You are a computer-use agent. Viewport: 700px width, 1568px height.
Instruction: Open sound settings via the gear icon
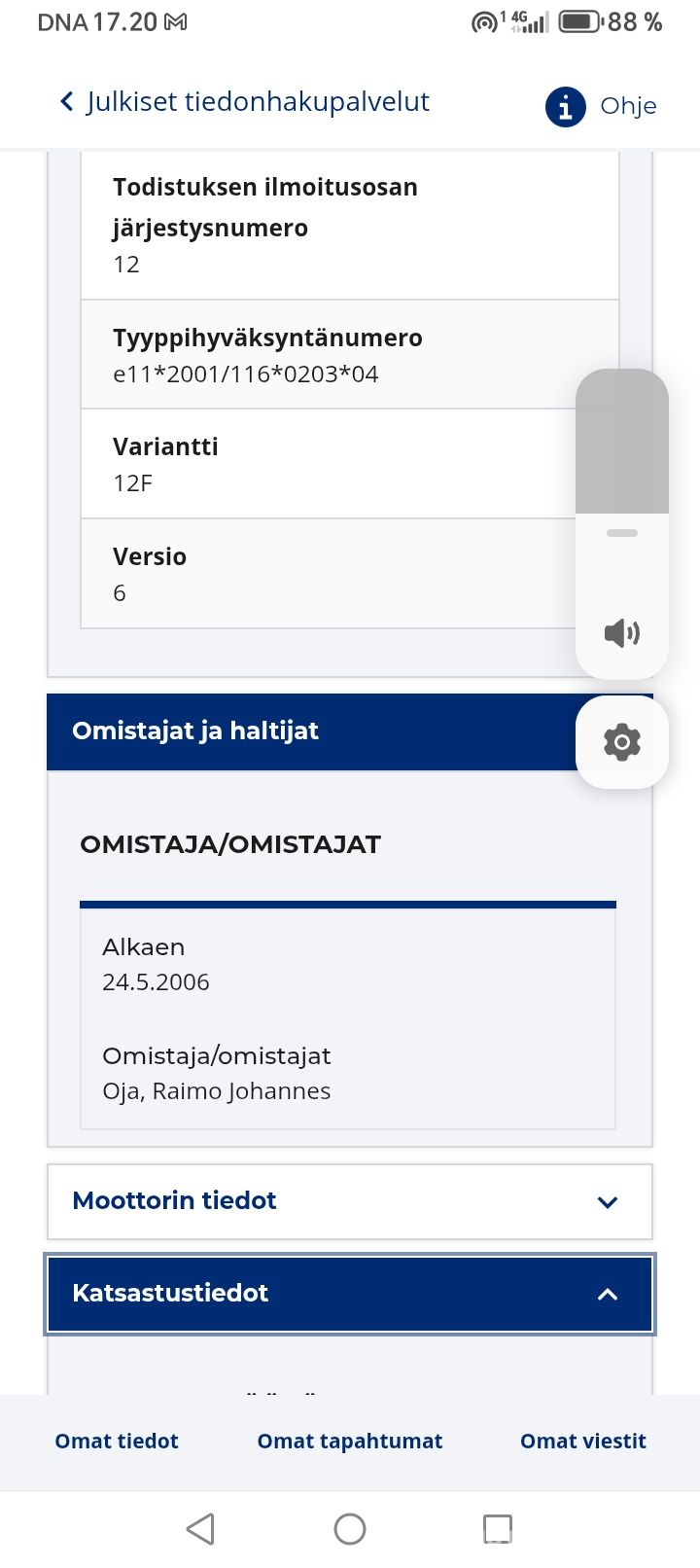(621, 742)
